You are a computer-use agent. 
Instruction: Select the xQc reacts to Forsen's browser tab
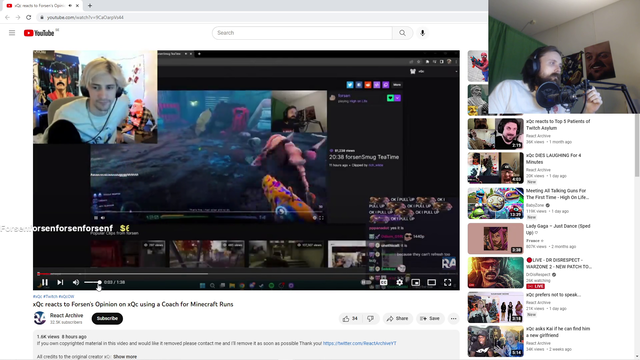pos(41,6)
